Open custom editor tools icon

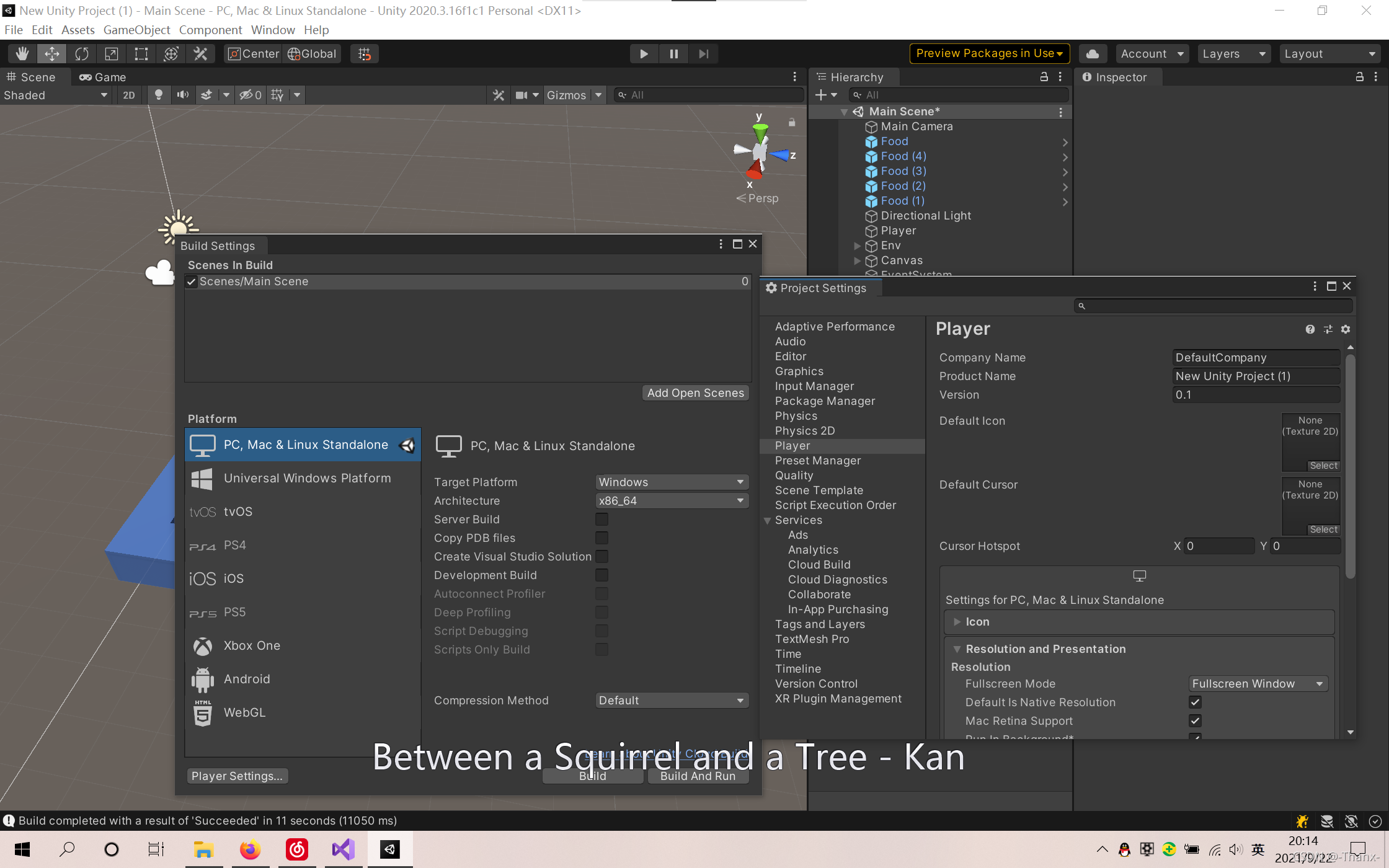coord(200,54)
